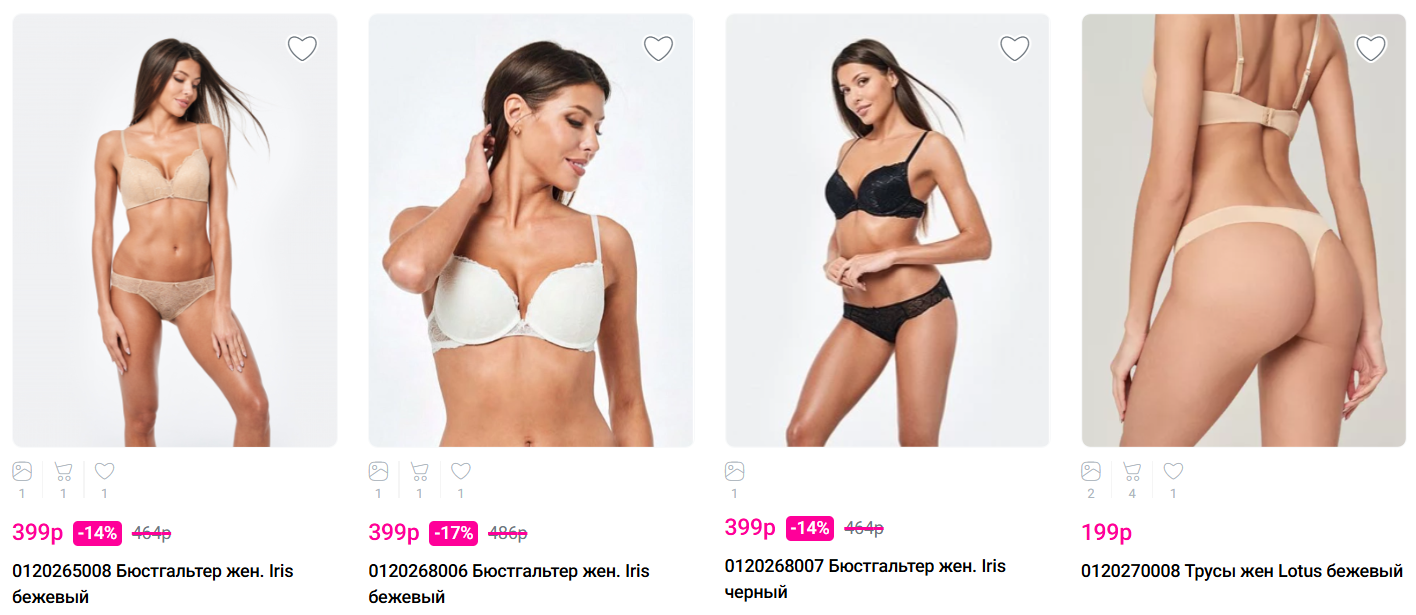Click photo icon under black Iris bra
1416x615 pixels.
(x=735, y=471)
